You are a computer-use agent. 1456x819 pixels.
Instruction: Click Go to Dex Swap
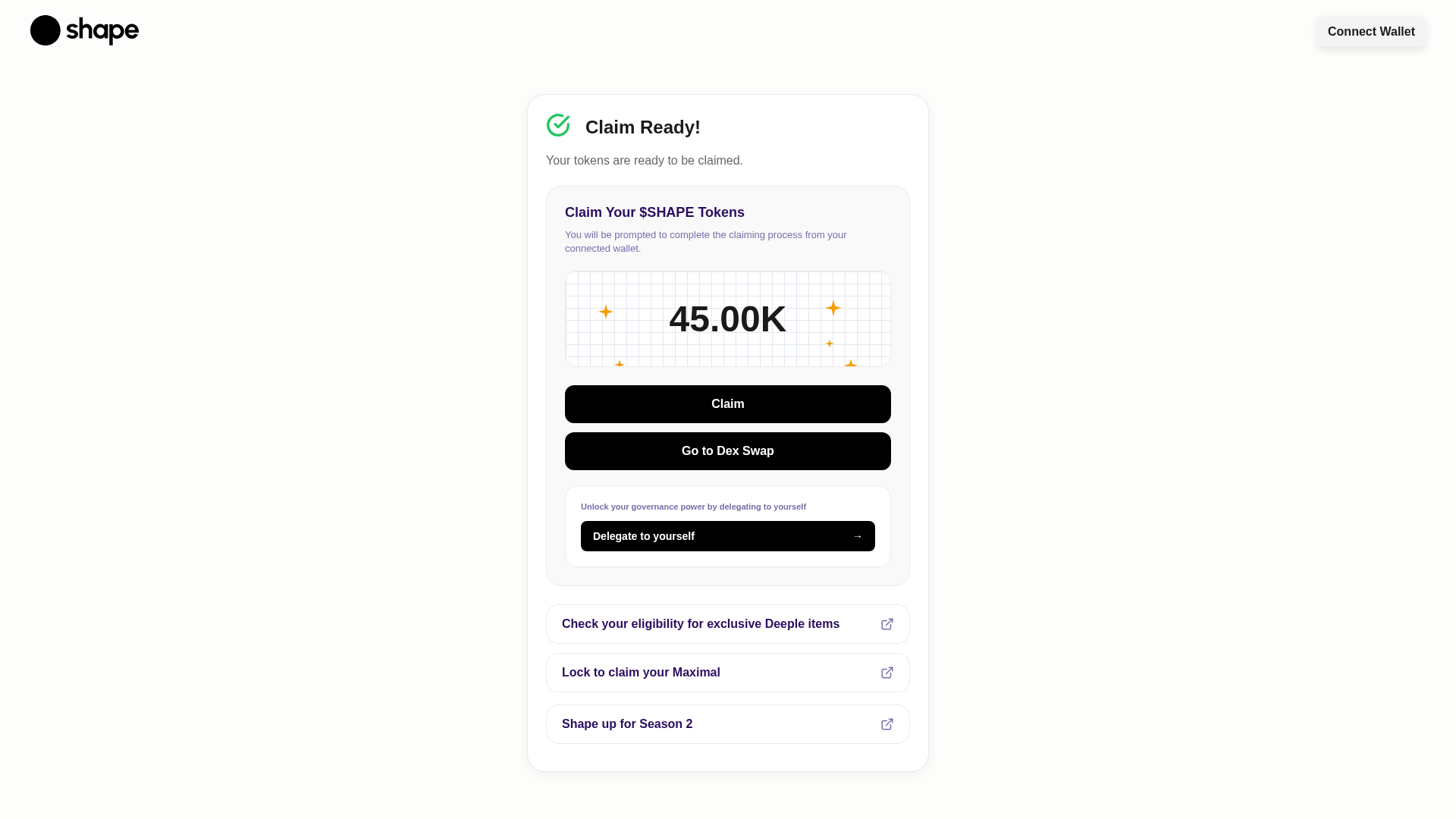point(727,450)
